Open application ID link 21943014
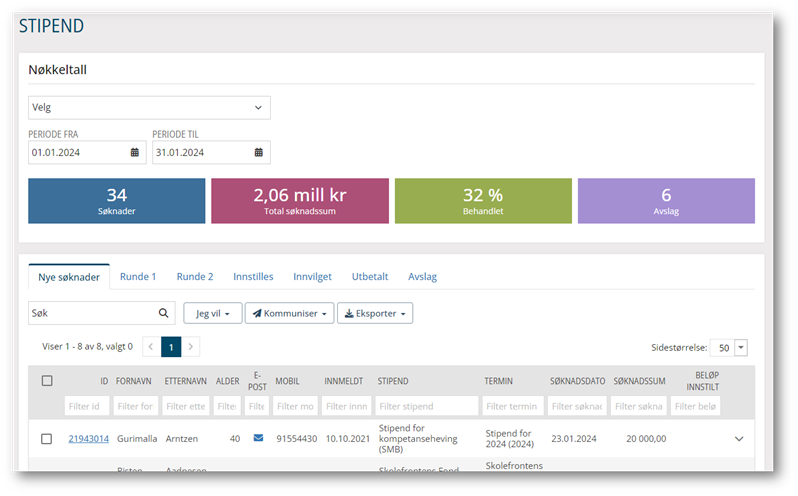The height and width of the screenshot is (496, 798). (x=89, y=439)
